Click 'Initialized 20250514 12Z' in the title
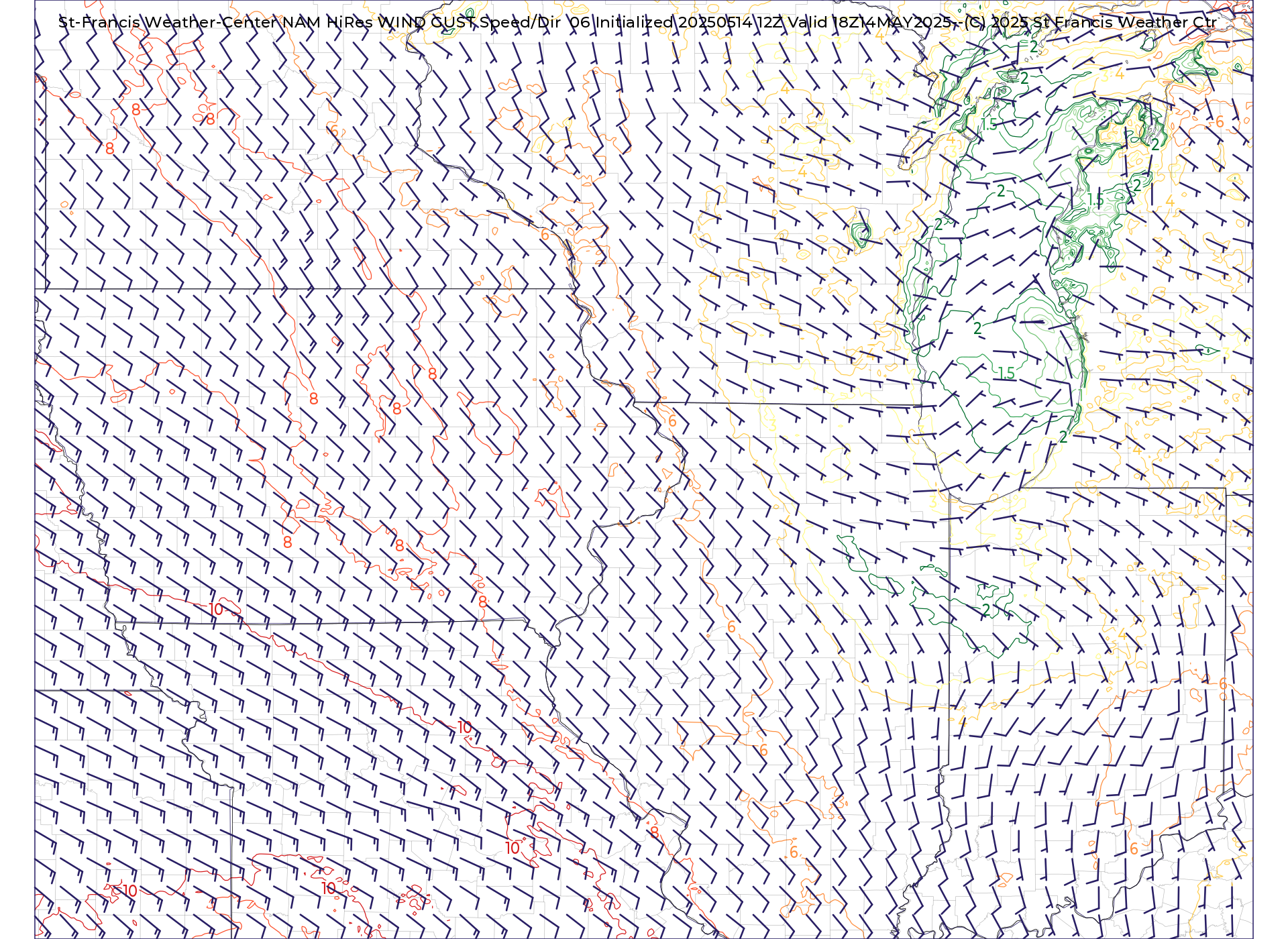The image size is (1288, 939). (x=690, y=22)
